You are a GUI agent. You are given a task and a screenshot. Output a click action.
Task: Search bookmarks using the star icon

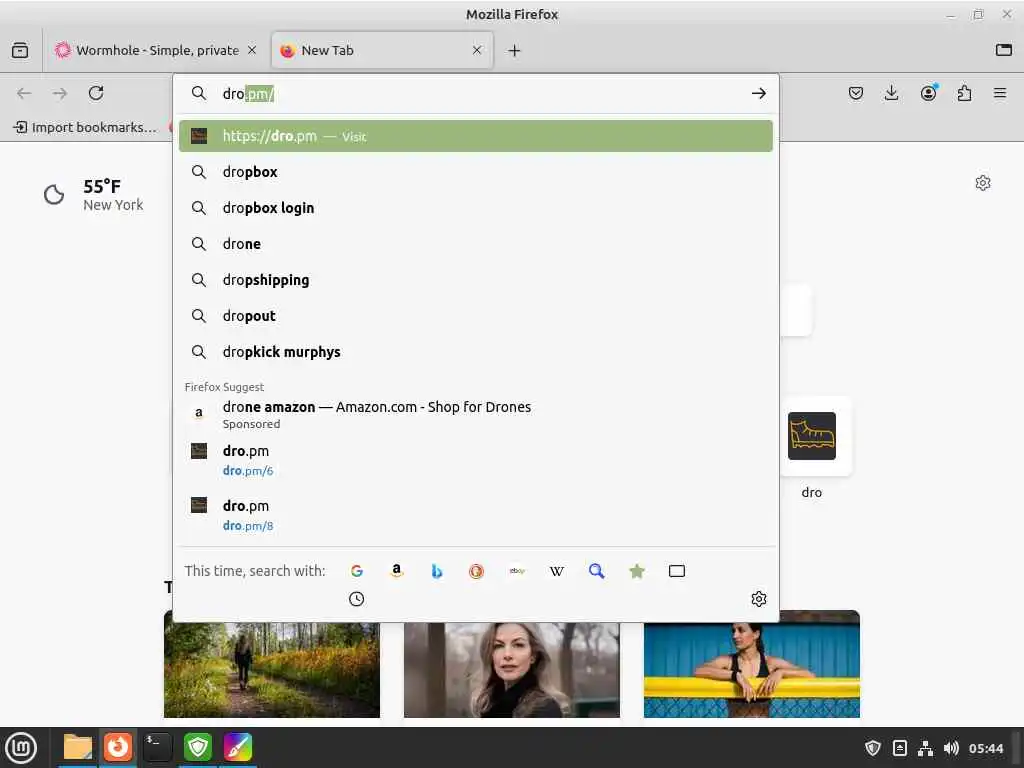point(637,571)
